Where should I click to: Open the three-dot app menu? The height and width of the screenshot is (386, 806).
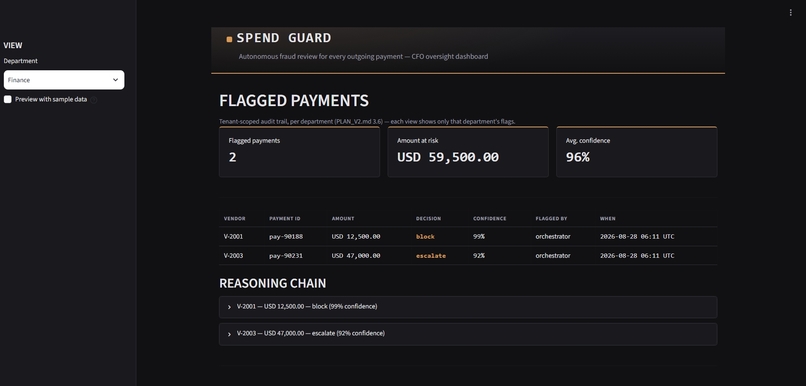tap(790, 12)
